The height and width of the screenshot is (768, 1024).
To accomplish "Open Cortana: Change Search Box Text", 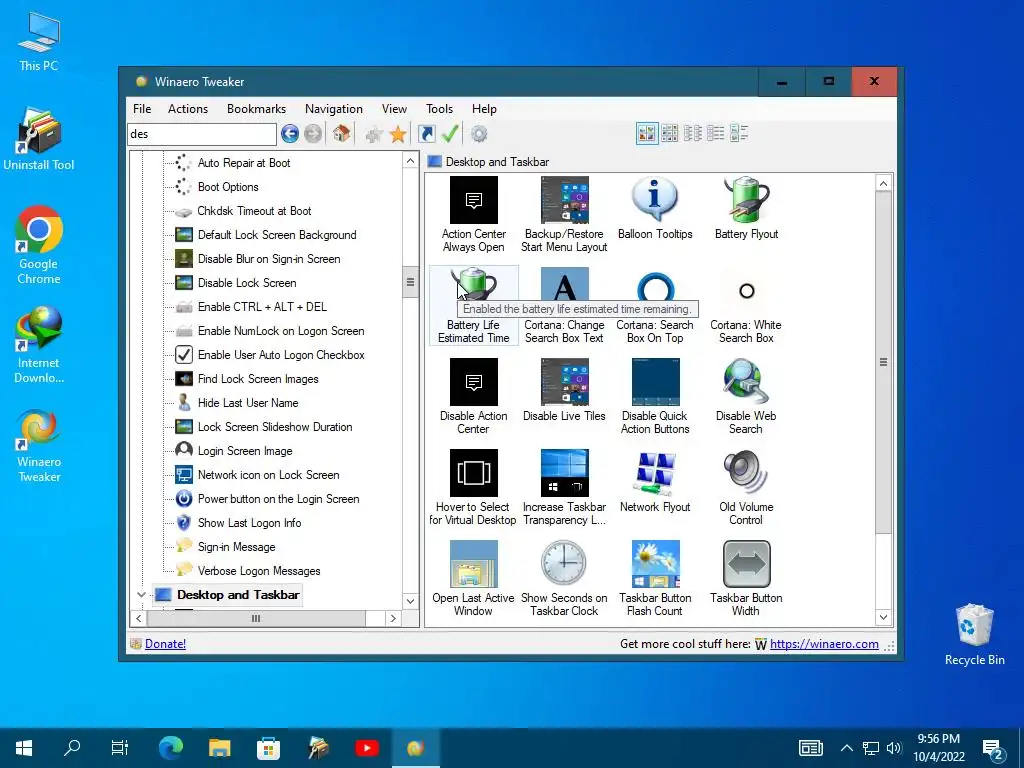I will tap(564, 306).
